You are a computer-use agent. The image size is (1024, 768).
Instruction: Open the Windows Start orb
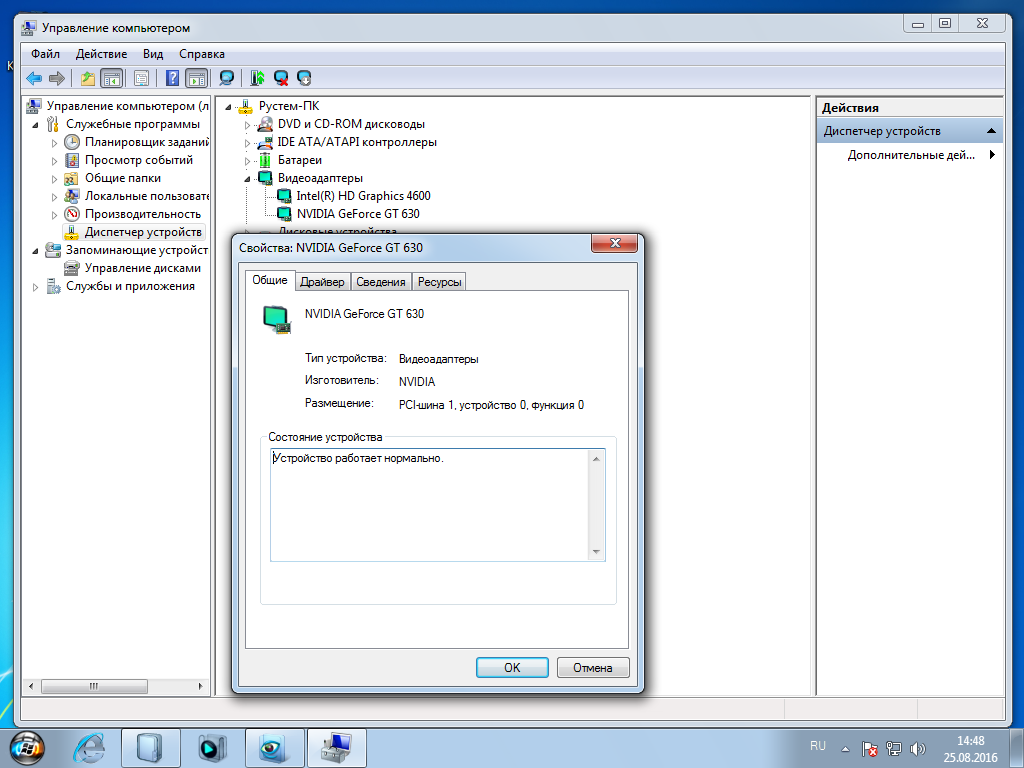pyautogui.click(x=27, y=748)
